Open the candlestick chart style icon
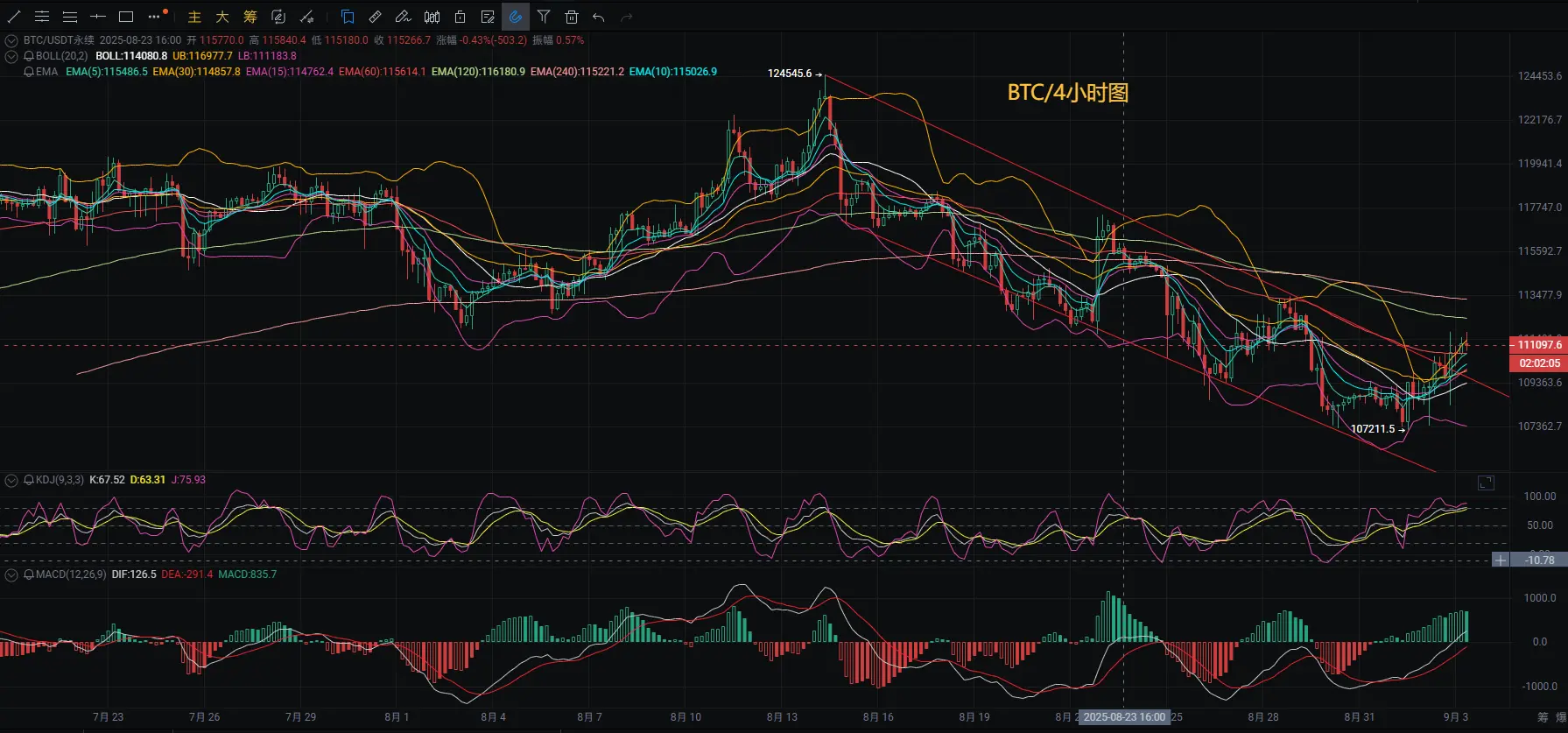 (432, 17)
